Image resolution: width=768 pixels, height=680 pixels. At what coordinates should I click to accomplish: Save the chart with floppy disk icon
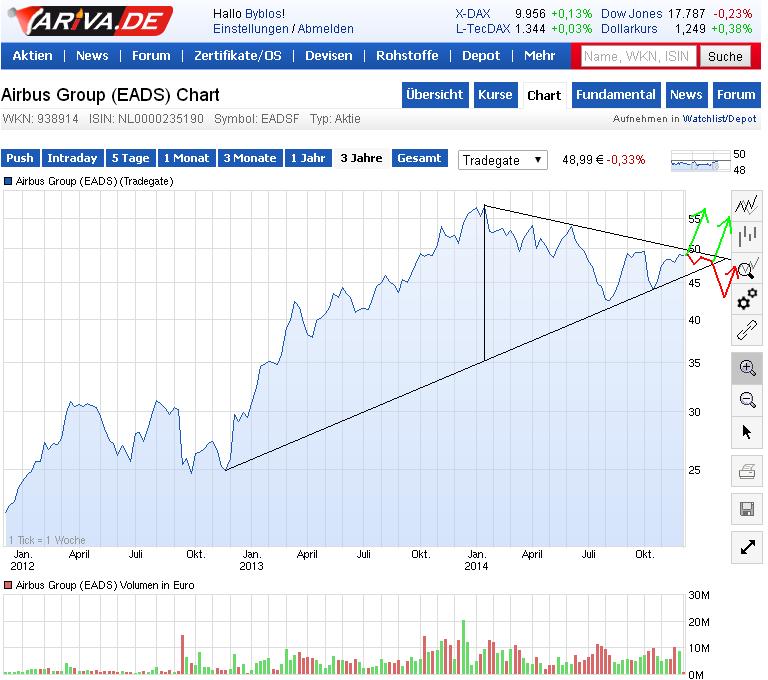coord(747,509)
